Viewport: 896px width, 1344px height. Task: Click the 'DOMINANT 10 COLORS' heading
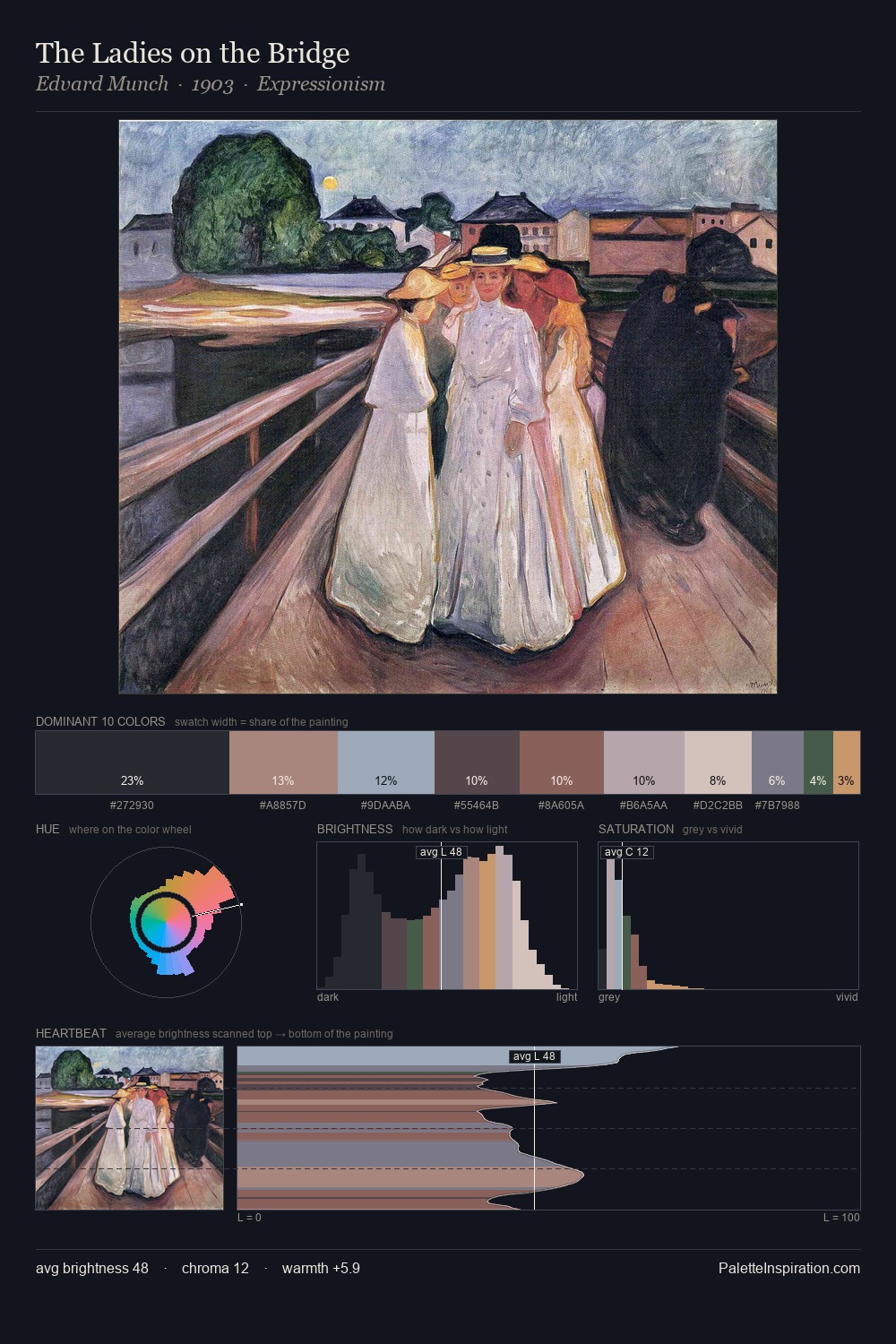100,721
